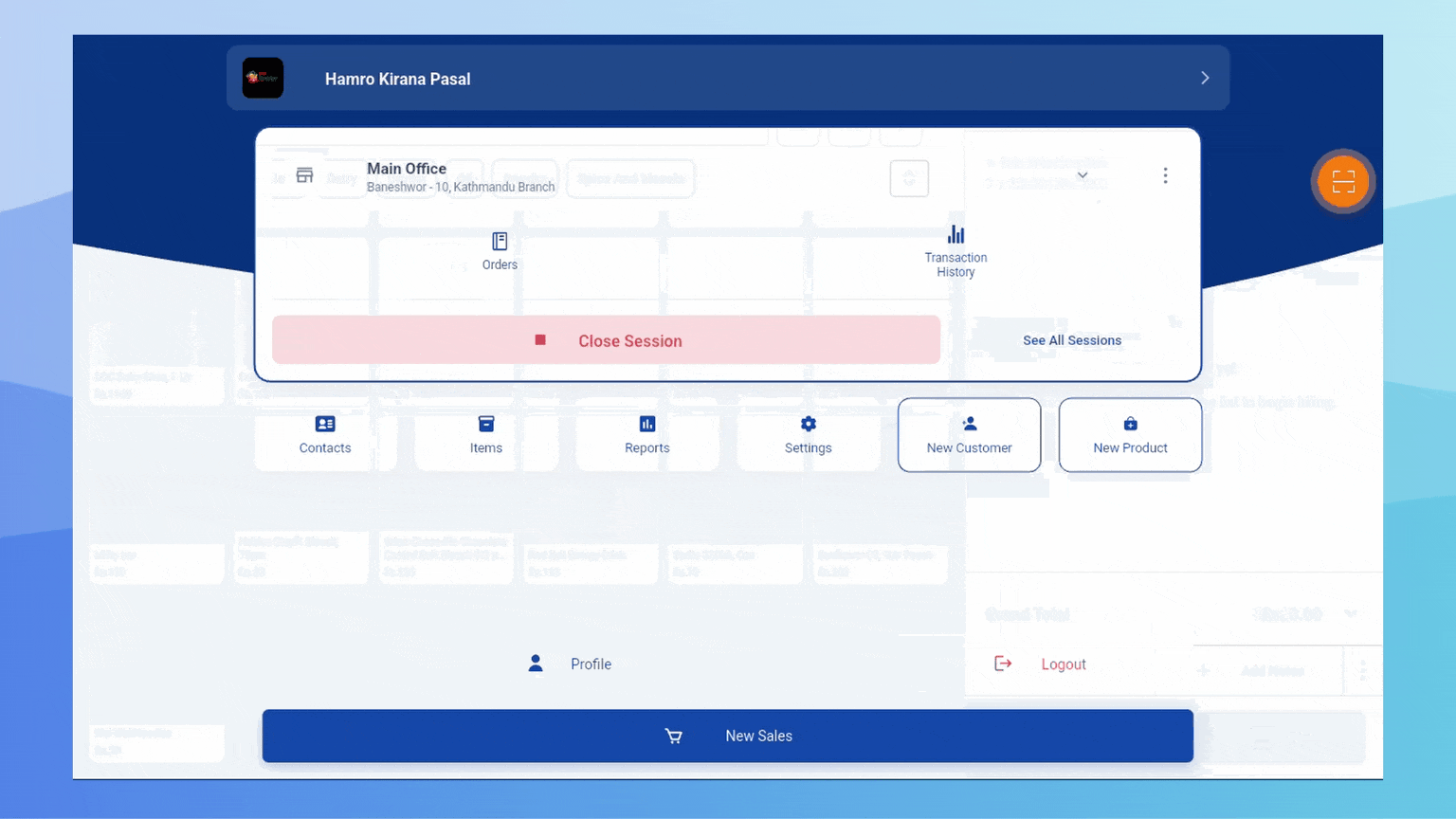Open the three-dot more options menu

tap(1165, 175)
